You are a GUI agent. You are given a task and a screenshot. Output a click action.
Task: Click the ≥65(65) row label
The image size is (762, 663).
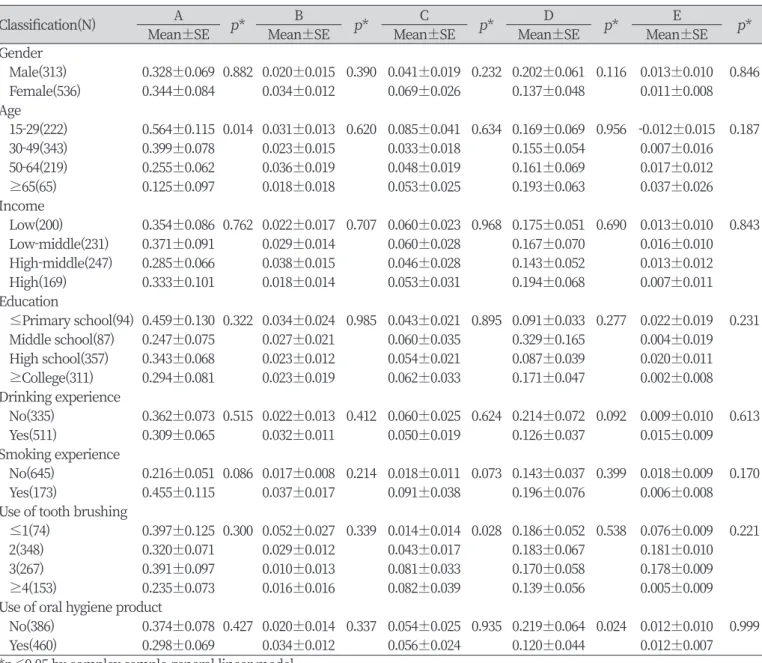pos(33,187)
